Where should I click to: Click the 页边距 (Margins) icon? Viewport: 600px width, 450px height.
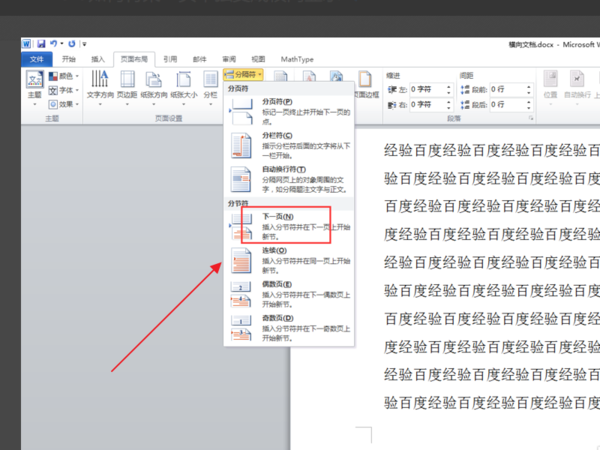(x=127, y=80)
